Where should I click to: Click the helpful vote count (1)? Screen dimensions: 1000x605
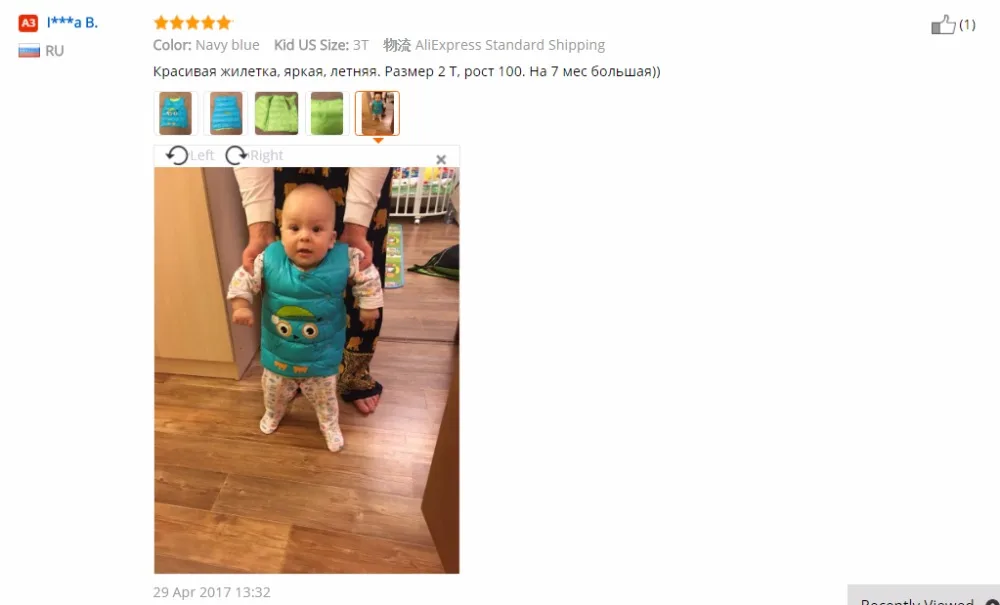[x=967, y=25]
